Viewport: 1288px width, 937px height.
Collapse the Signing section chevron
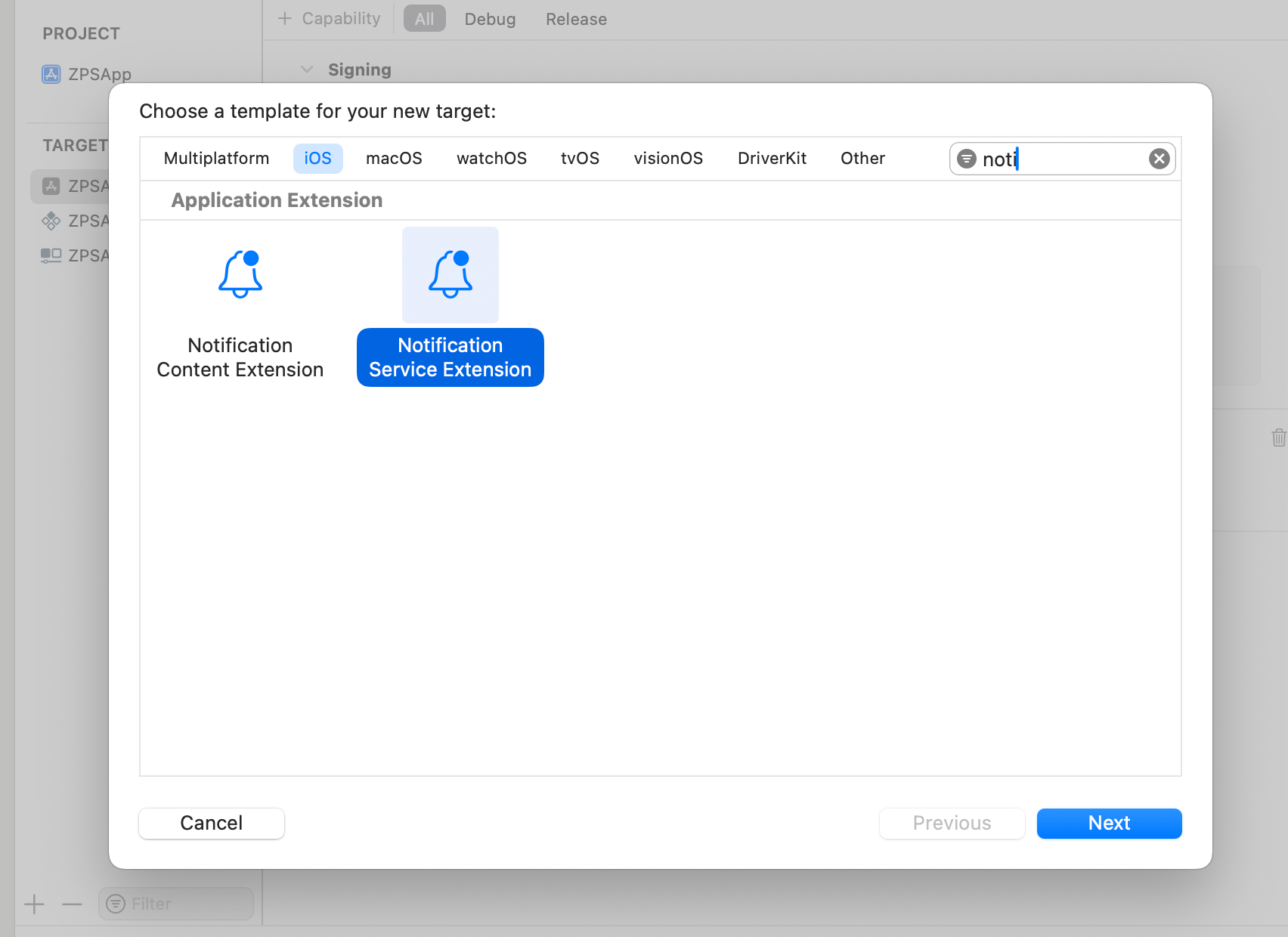[307, 70]
